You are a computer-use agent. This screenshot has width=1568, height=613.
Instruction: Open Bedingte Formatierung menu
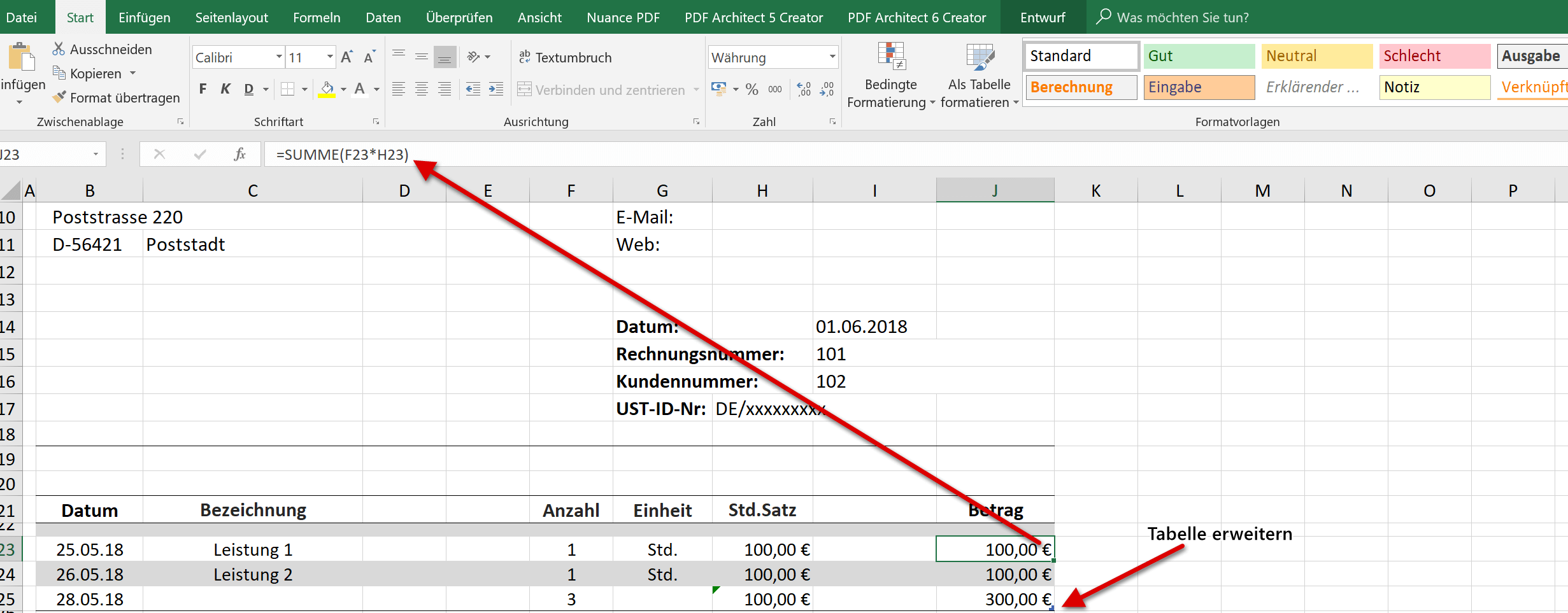891,75
